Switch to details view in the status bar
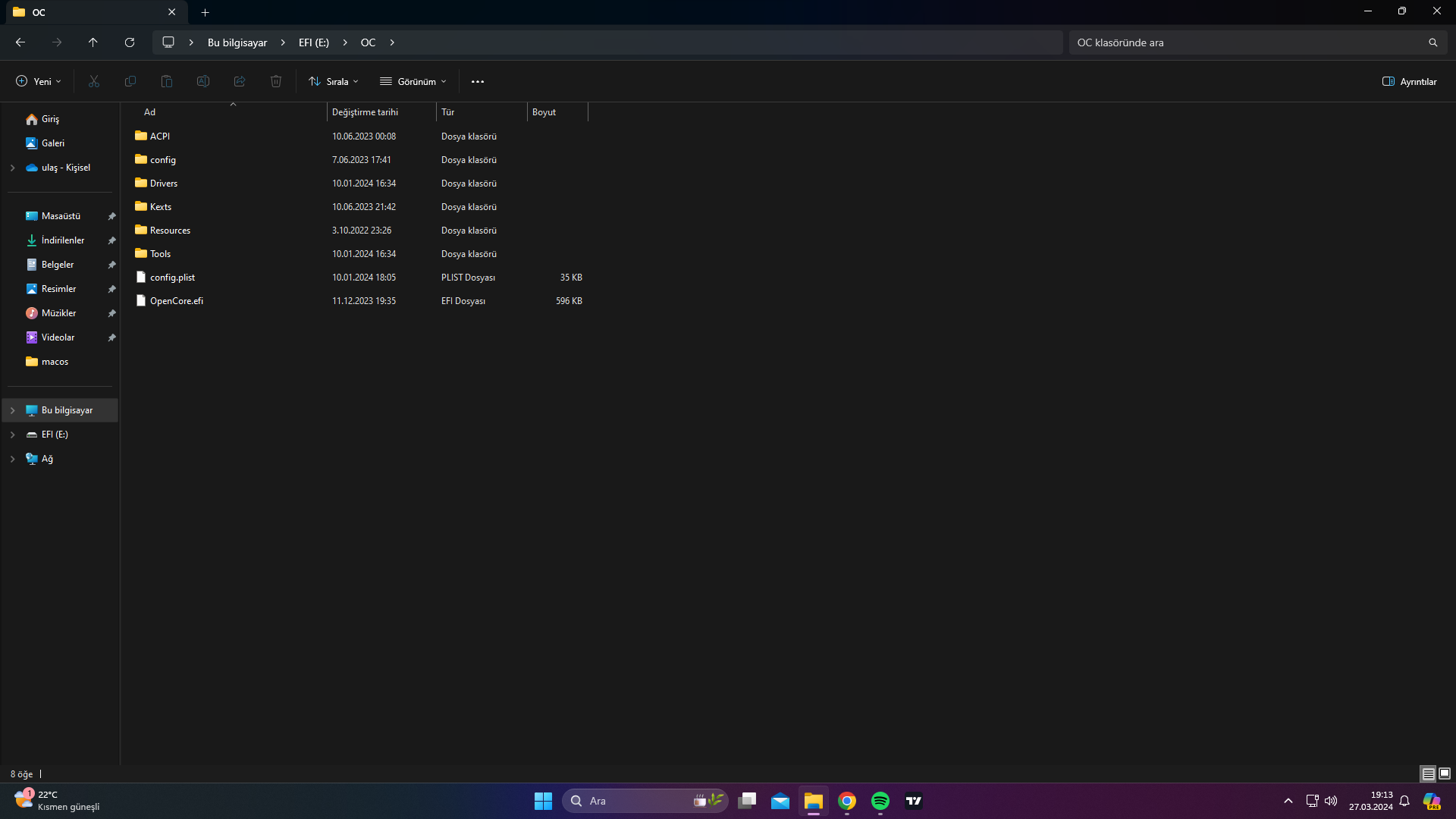 1428,773
